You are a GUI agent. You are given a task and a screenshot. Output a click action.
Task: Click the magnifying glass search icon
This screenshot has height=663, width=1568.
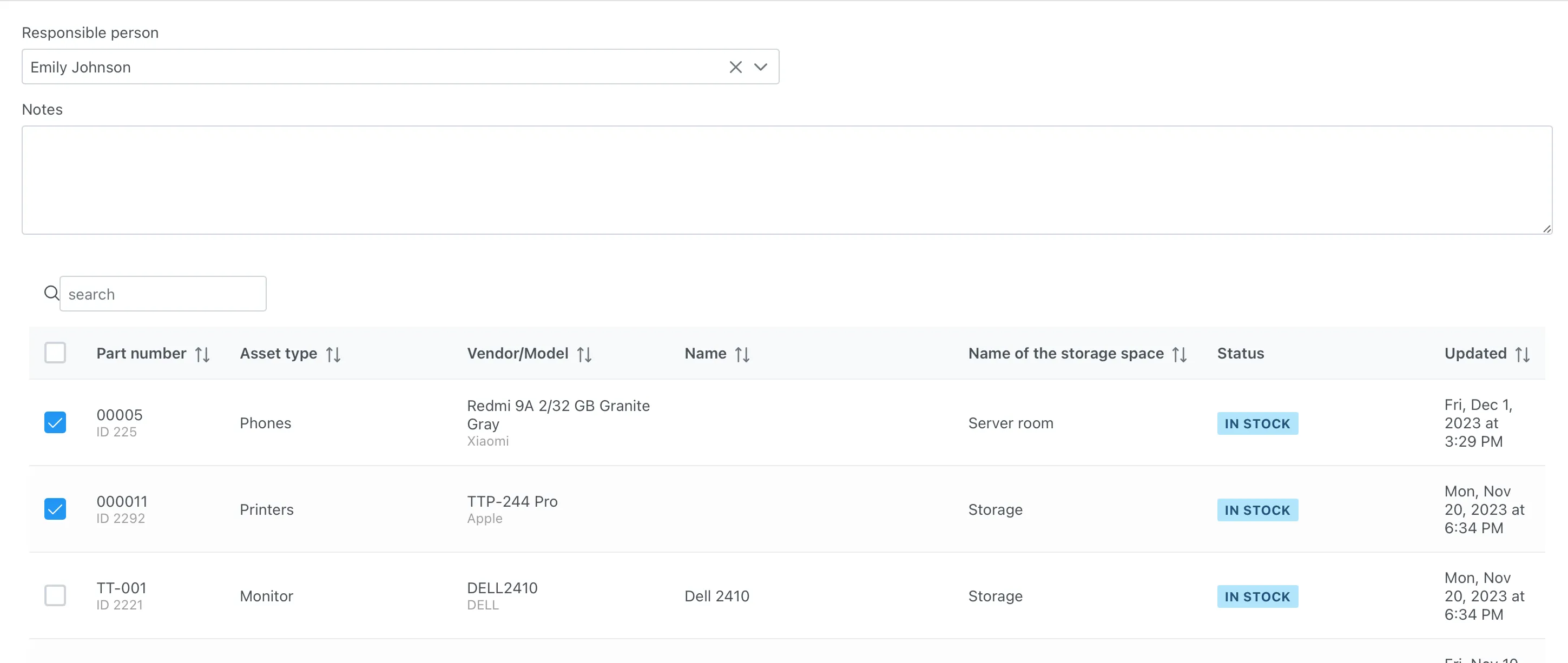52,293
